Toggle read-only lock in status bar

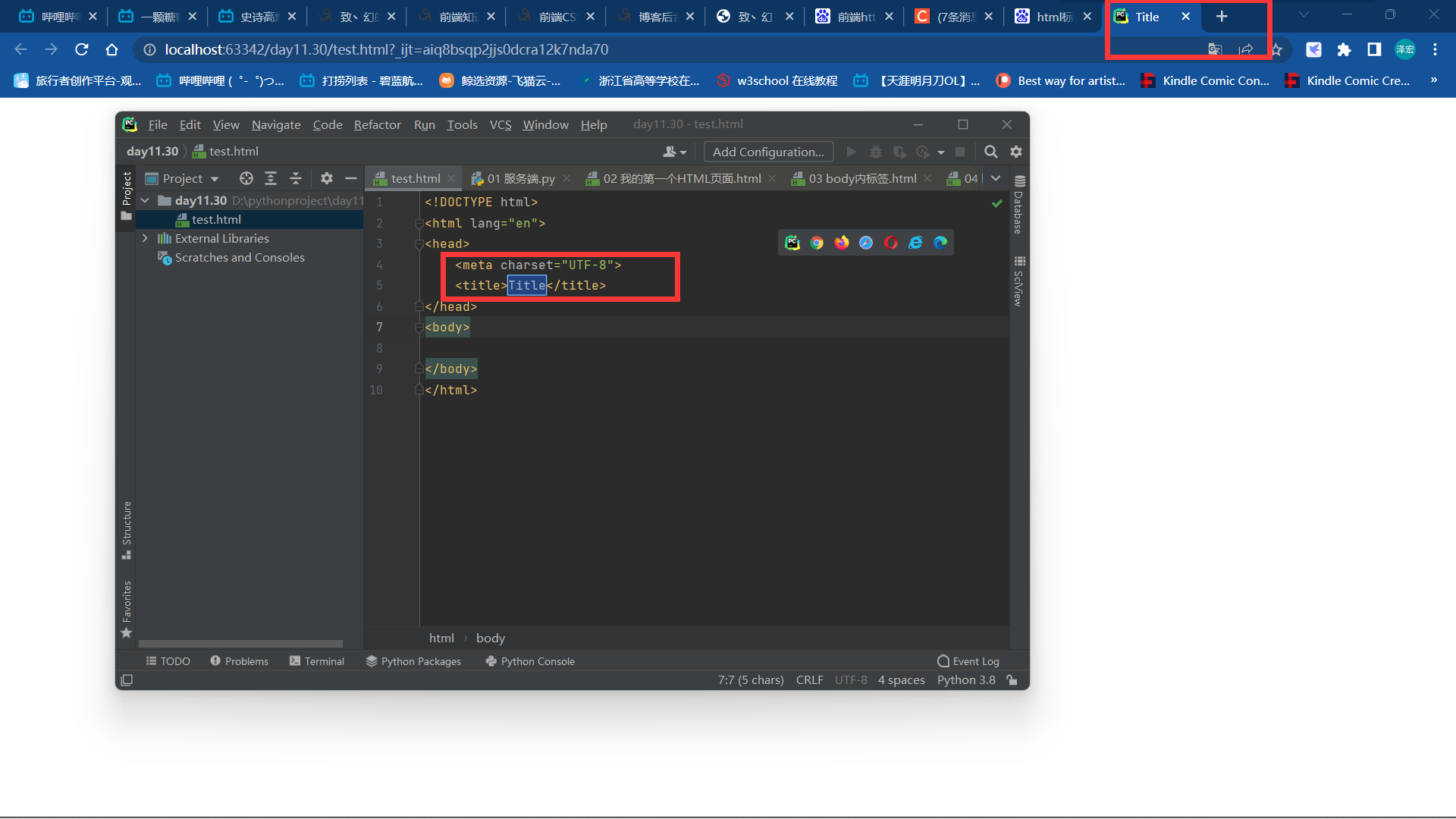coord(1012,680)
